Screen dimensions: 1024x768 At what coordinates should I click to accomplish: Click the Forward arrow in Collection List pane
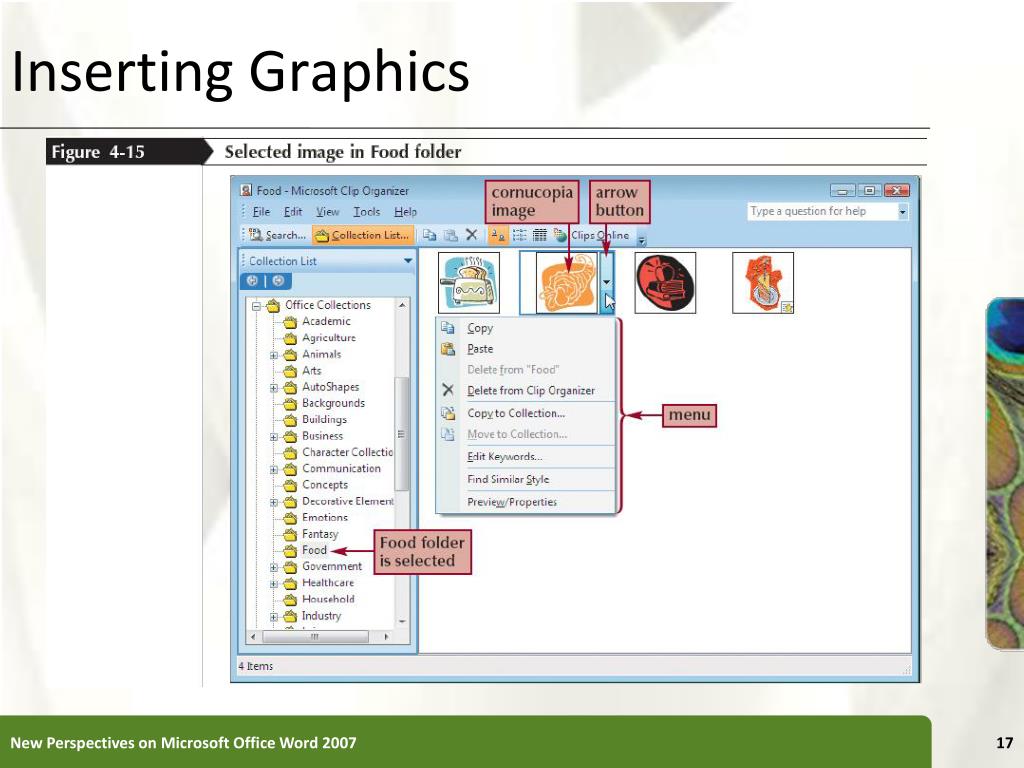pyautogui.click(x=278, y=280)
